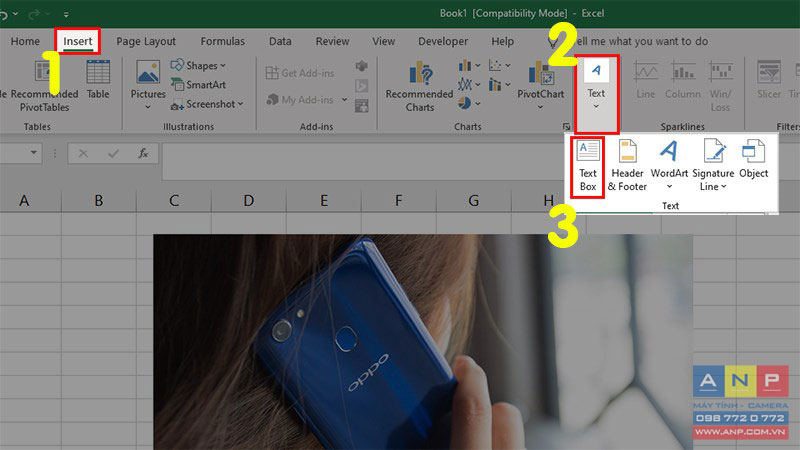The image size is (800, 450).
Task: Insert a Table
Action: point(97,80)
